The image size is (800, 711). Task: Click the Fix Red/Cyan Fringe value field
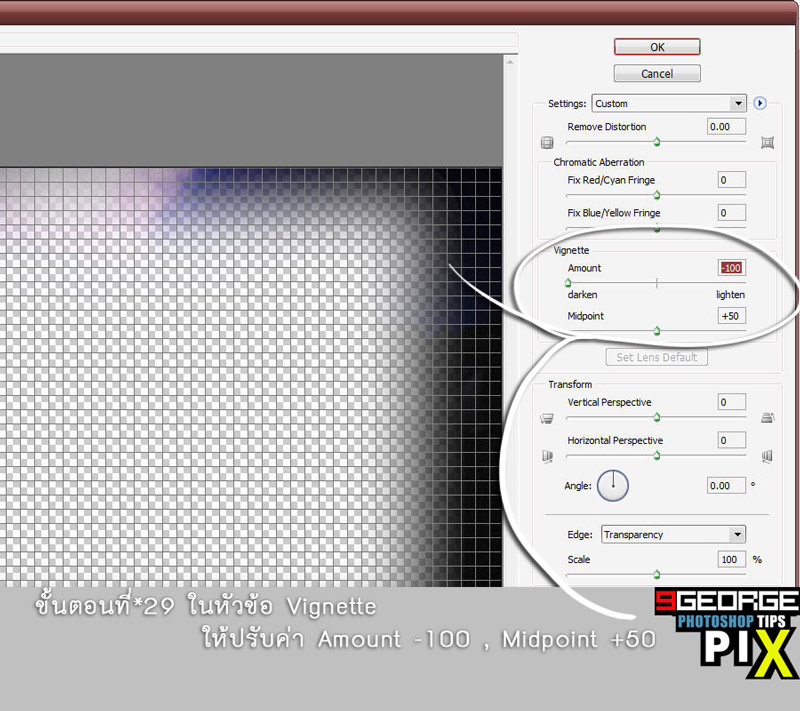pyautogui.click(x=732, y=180)
